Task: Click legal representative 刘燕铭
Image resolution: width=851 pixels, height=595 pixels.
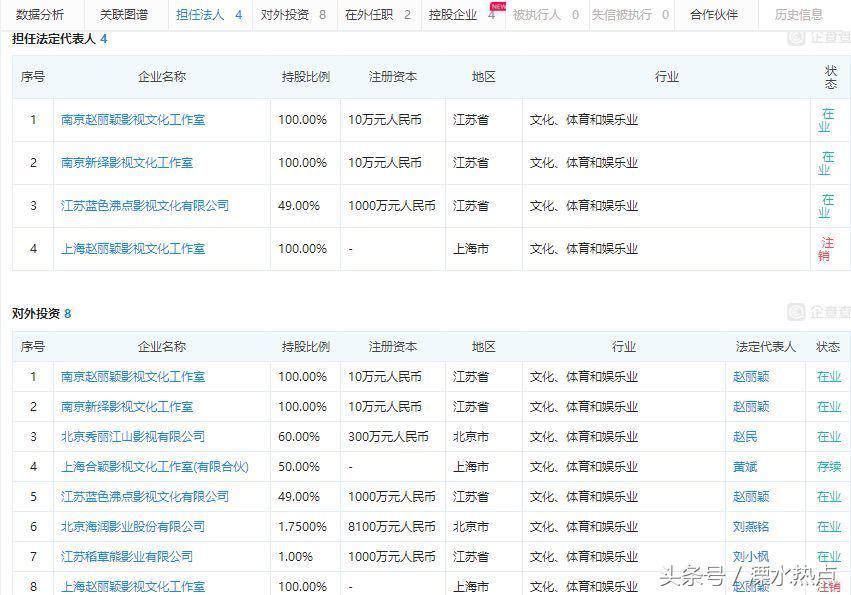Action: (x=751, y=526)
